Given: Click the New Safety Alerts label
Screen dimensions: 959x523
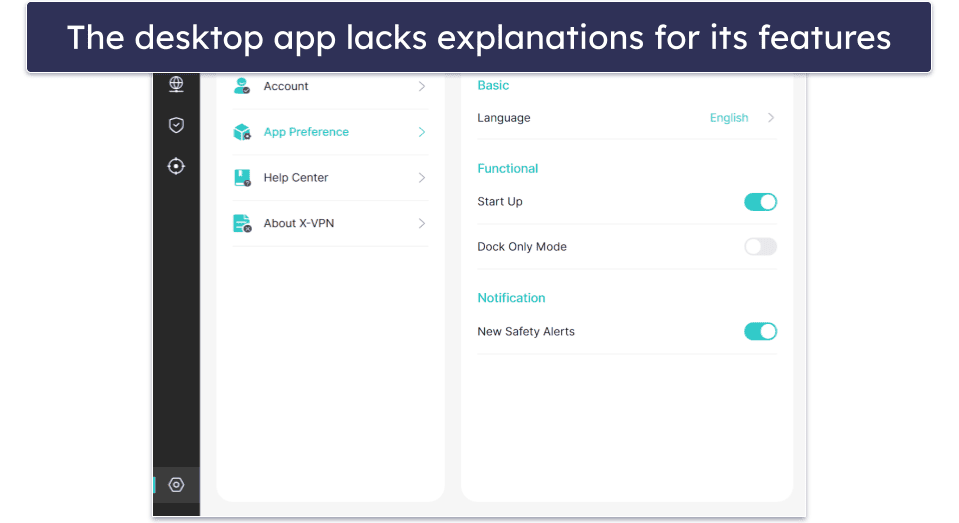Looking at the screenshot, I should [x=526, y=332].
